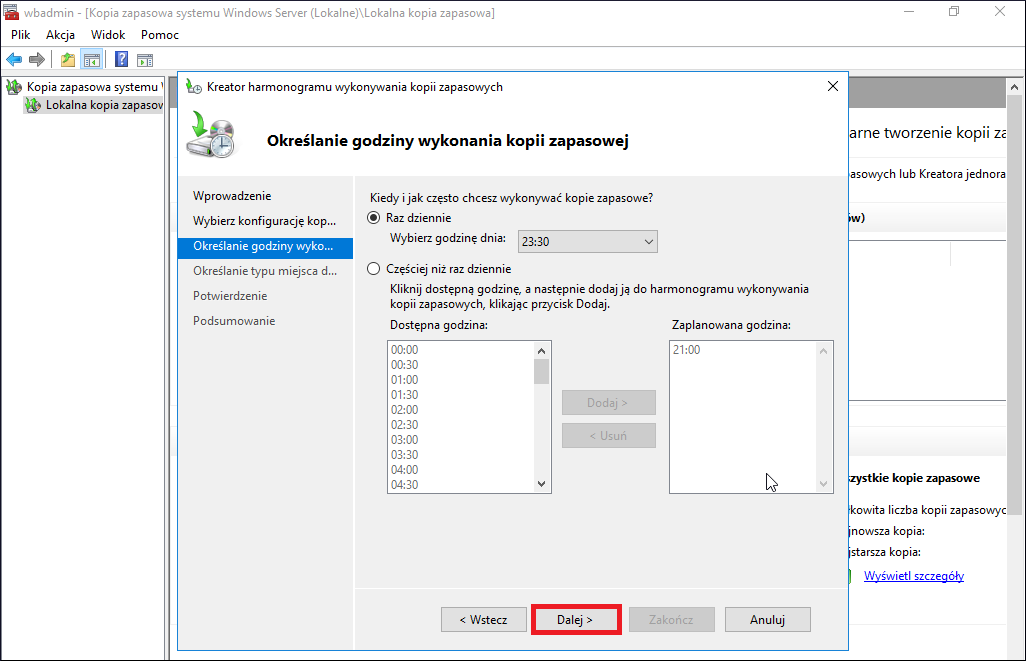This screenshot has width=1026, height=661.
Task: Click the available times scroll down arrow
Action: click(x=541, y=484)
